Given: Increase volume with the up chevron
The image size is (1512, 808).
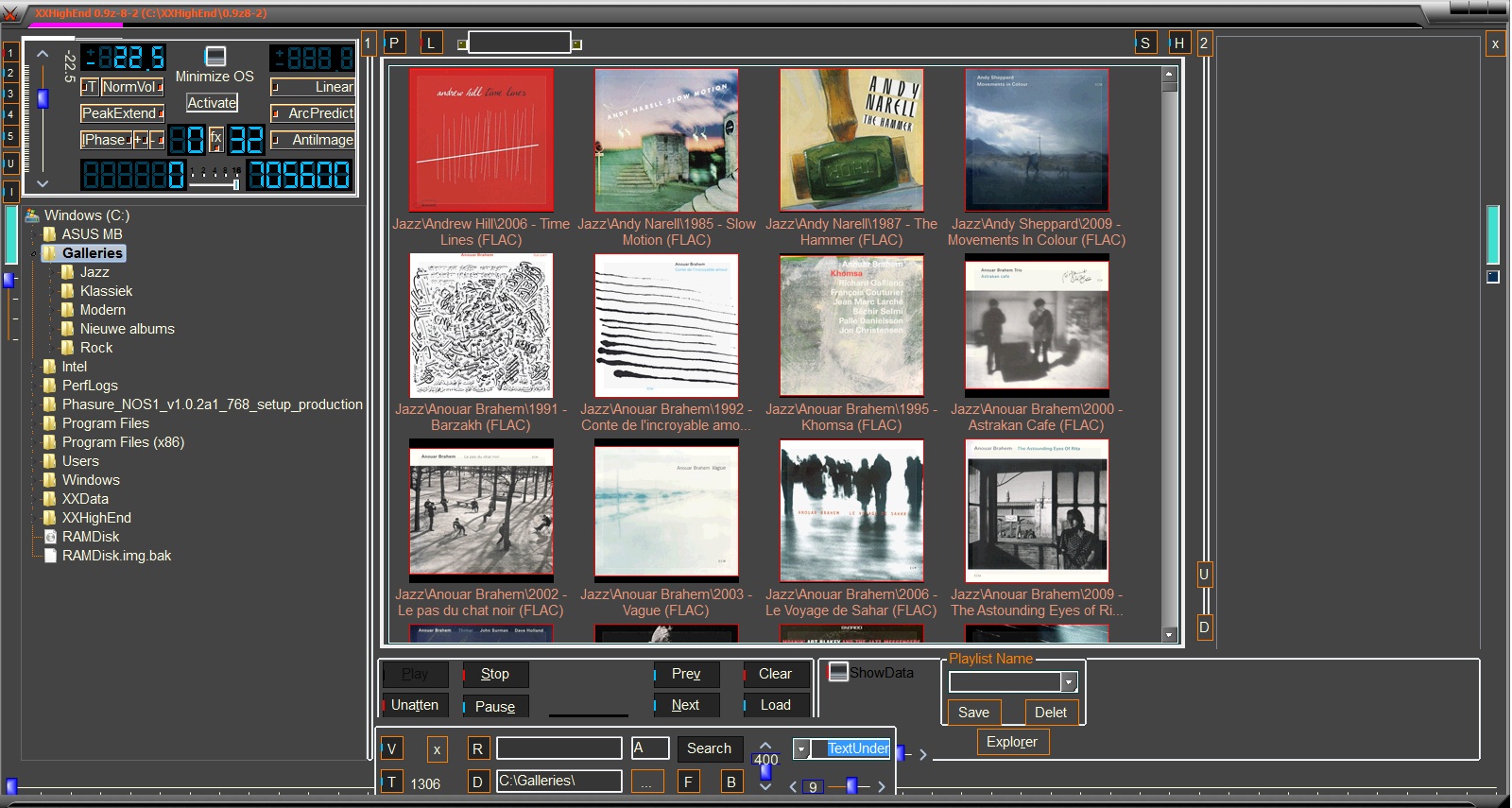Looking at the screenshot, I should tap(43, 54).
